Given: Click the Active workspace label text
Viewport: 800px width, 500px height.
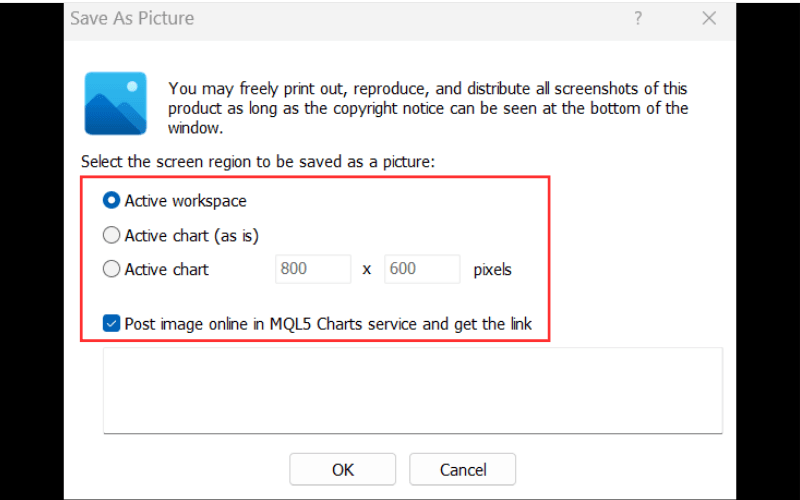Looking at the screenshot, I should (186, 201).
